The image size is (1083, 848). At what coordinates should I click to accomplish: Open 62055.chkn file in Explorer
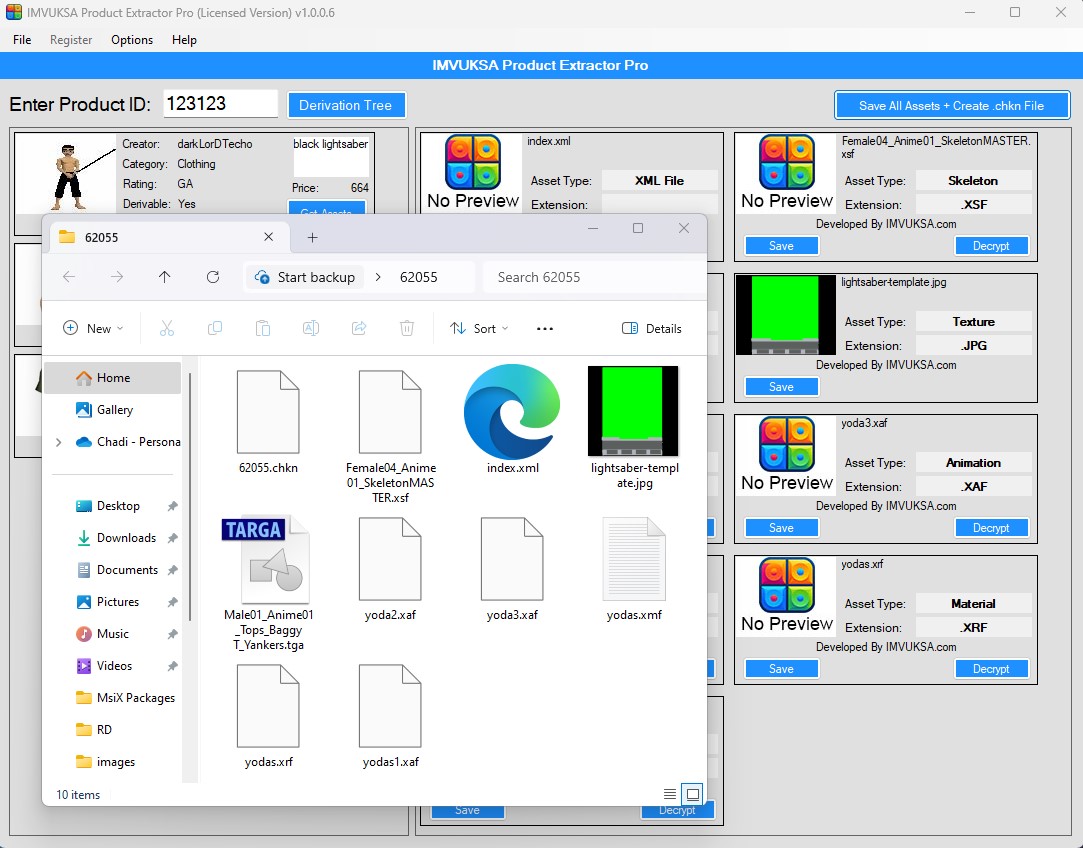point(268,421)
